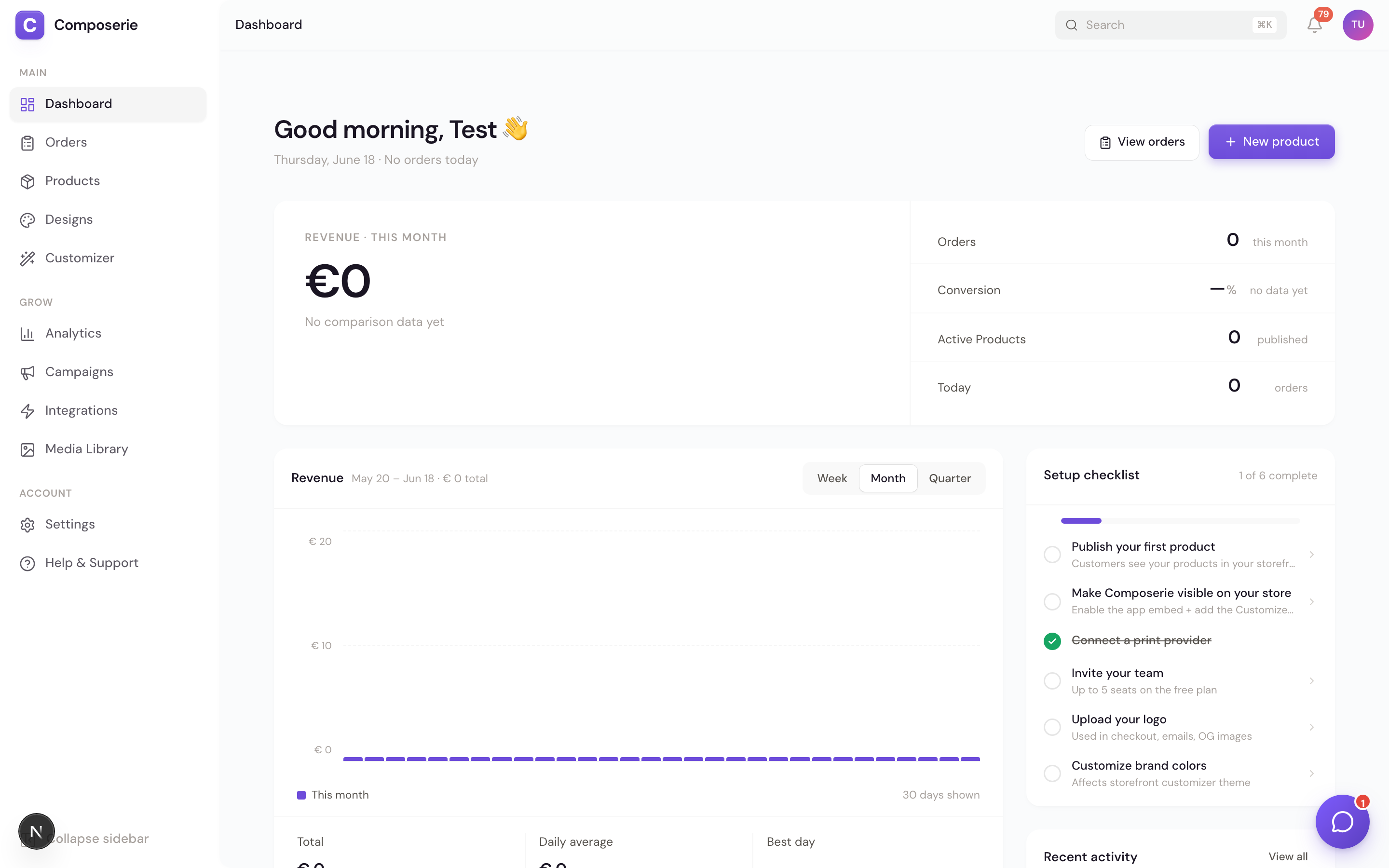This screenshot has height=868, width=1389.
Task: Open Settings in the sidebar
Action: pyautogui.click(x=108, y=524)
